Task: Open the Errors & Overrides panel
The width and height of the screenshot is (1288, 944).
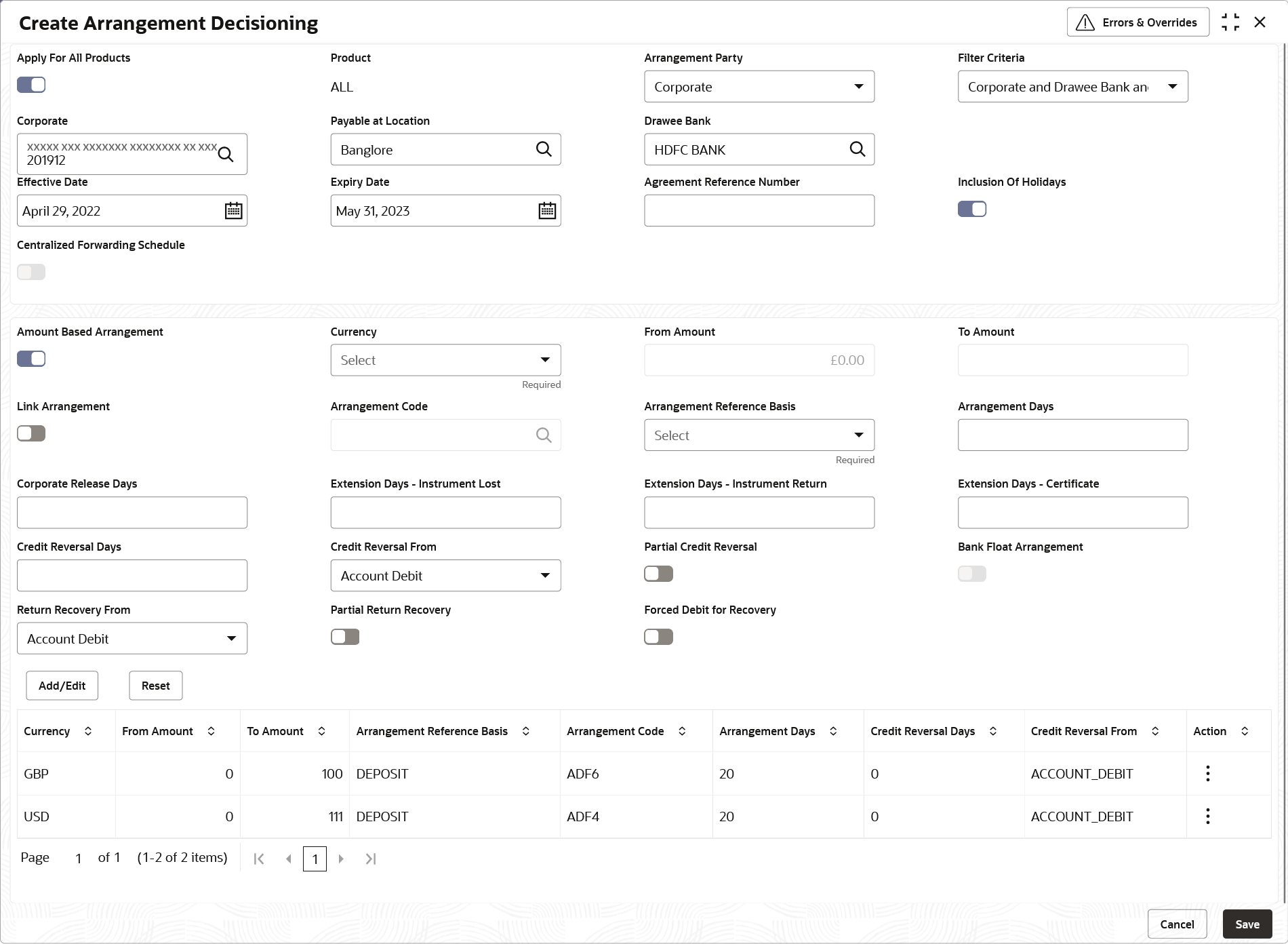Action: [x=1138, y=22]
